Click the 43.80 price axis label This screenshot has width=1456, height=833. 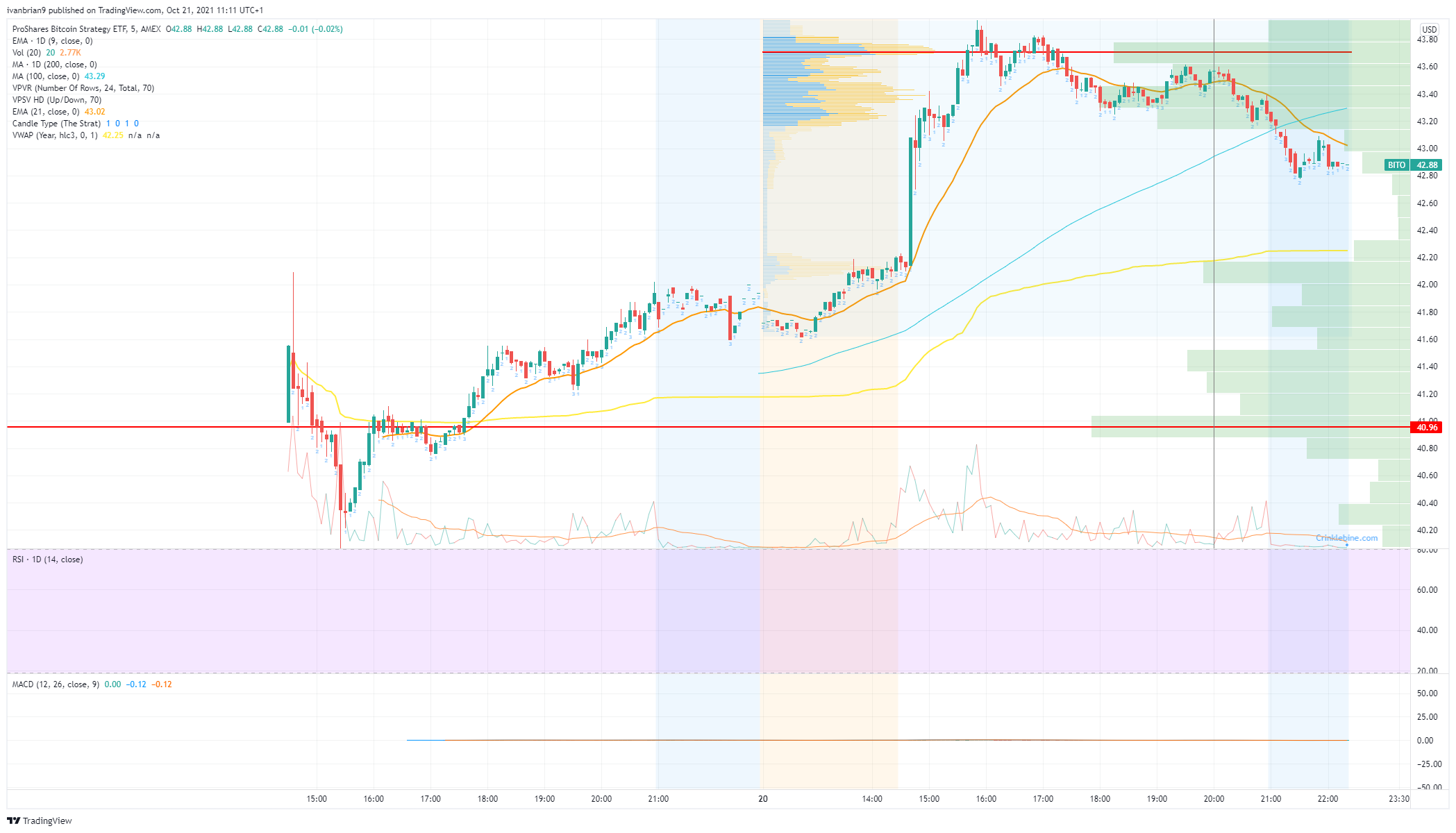(x=1427, y=40)
